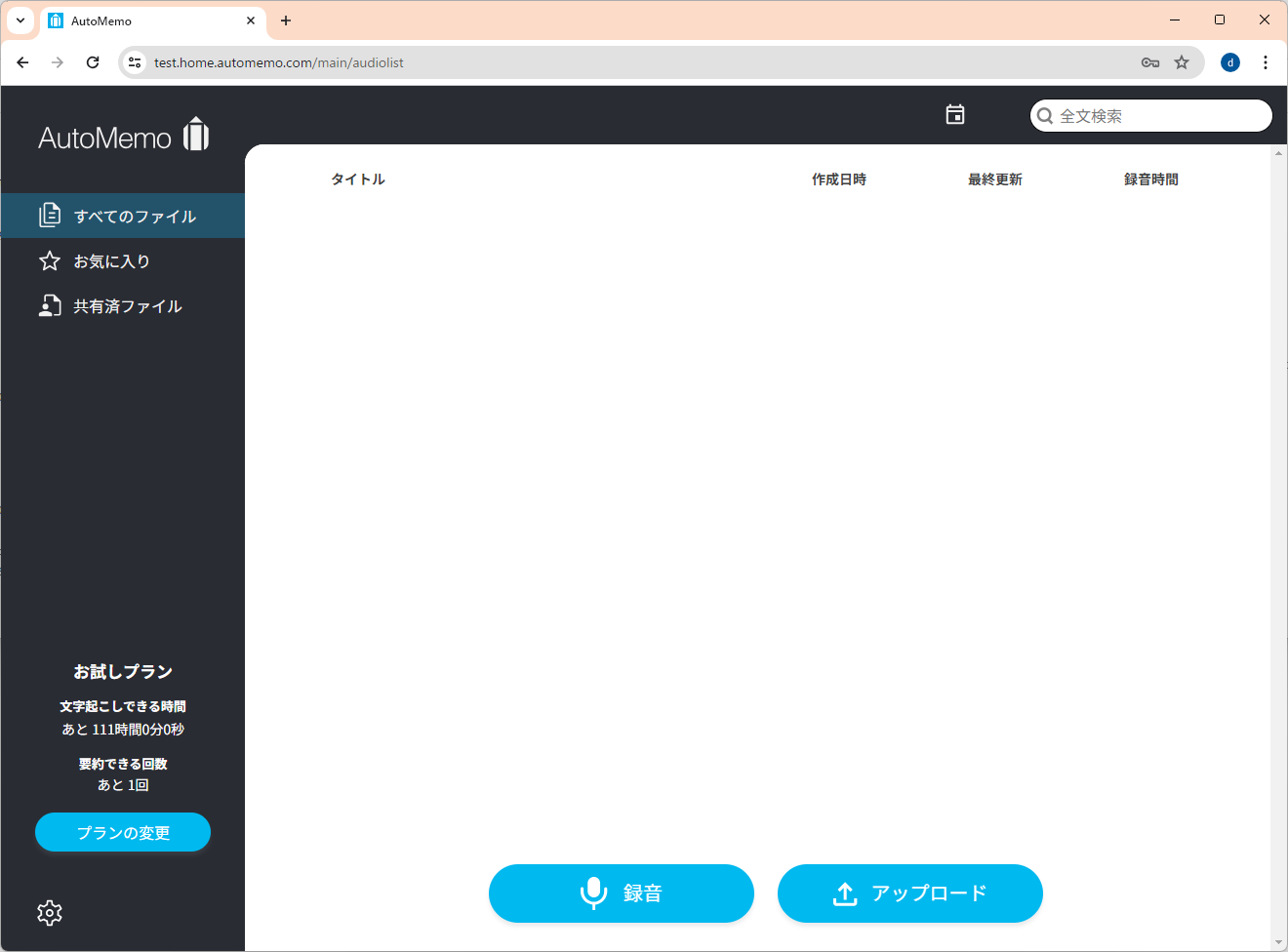Click the あと 111時間0分0秒 remaining time text

123,730
